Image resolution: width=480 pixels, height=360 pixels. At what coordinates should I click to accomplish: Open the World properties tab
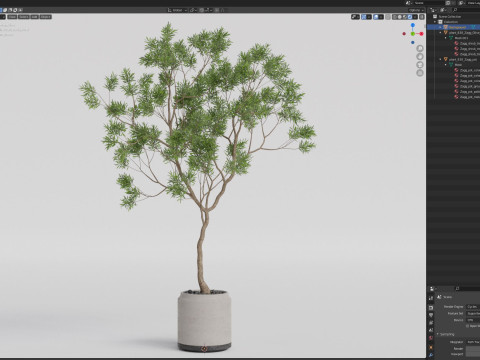pyautogui.click(x=431, y=338)
